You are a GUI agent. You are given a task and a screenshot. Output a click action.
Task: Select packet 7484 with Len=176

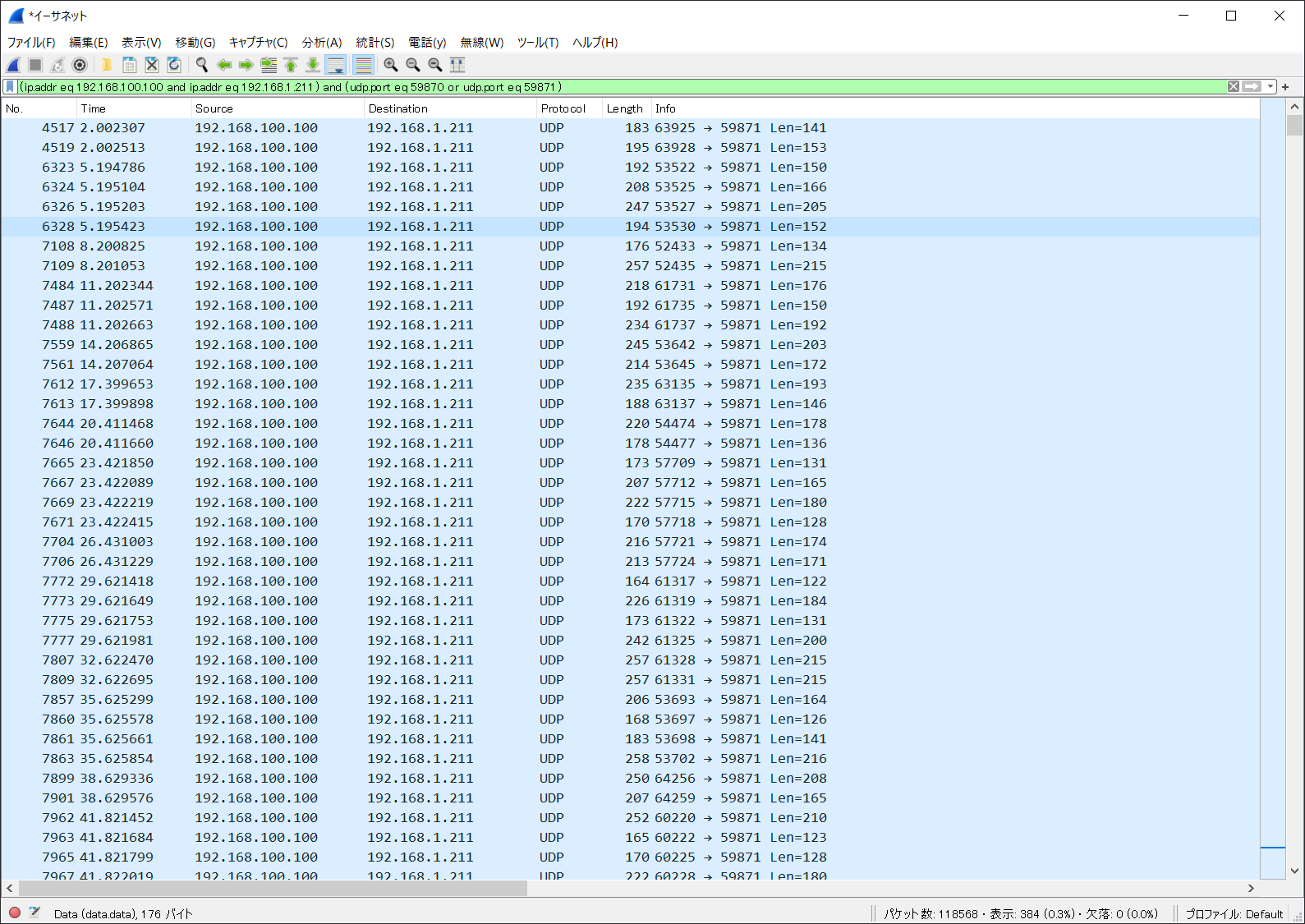631,286
